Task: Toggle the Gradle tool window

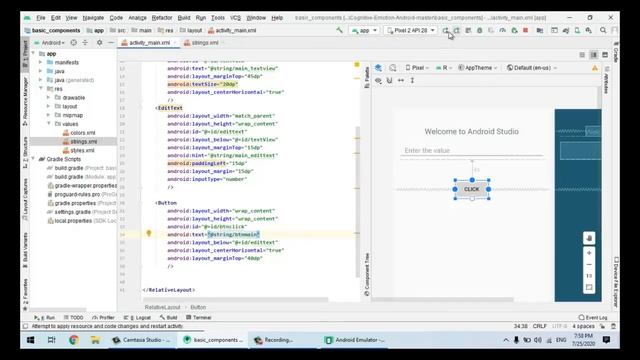Action: (x=616, y=51)
